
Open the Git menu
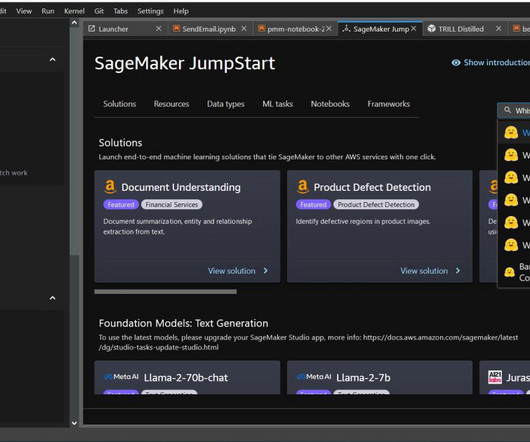(99, 11)
